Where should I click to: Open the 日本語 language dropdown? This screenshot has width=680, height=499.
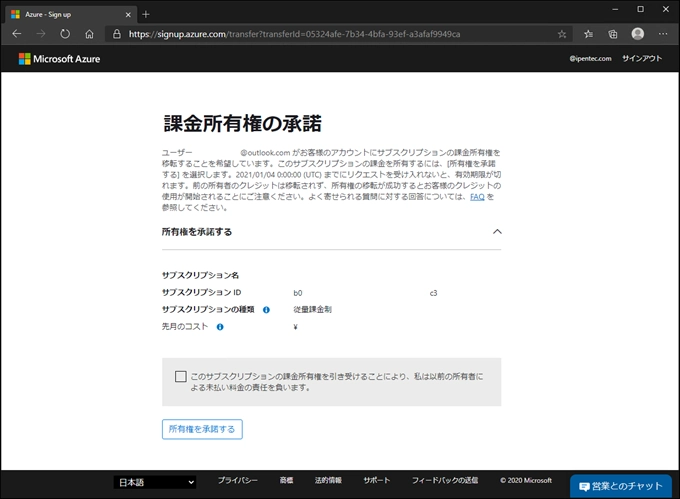pyautogui.click(x=155, y=482)
